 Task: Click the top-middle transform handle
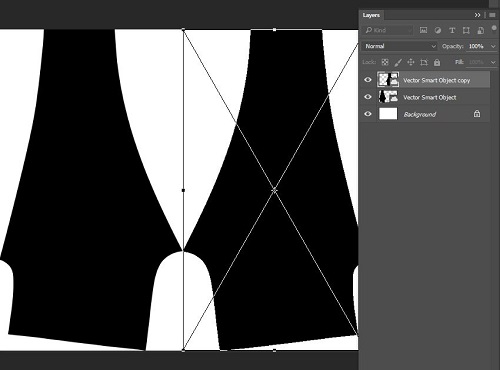tap(274, 30)
